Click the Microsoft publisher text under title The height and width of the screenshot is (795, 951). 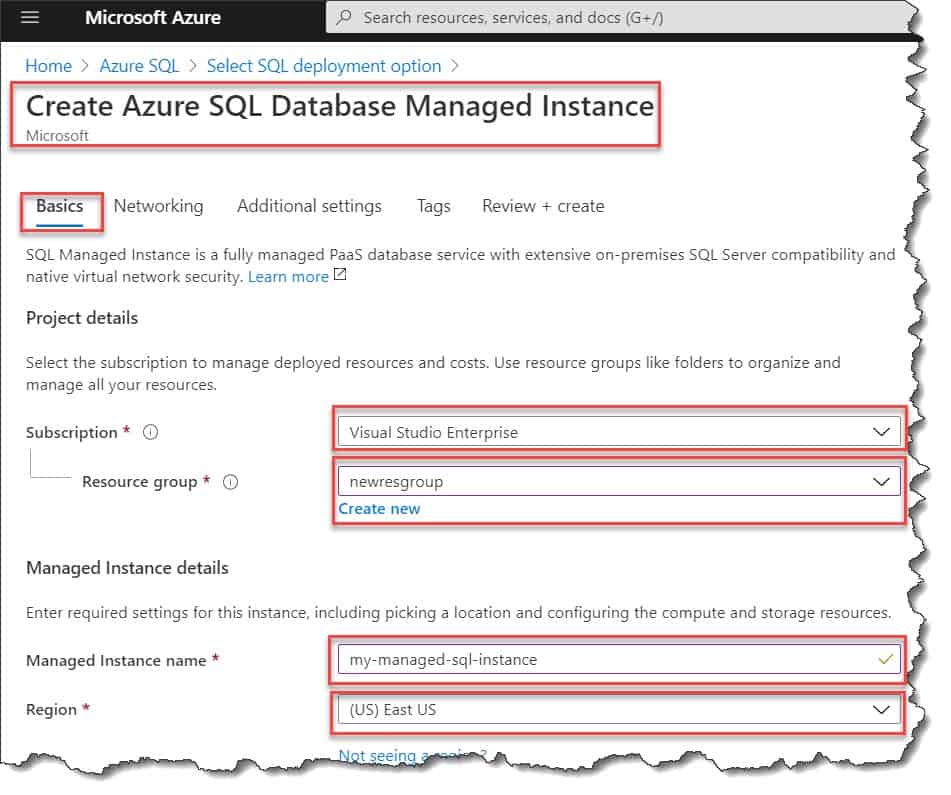click(x=57, y=136)
